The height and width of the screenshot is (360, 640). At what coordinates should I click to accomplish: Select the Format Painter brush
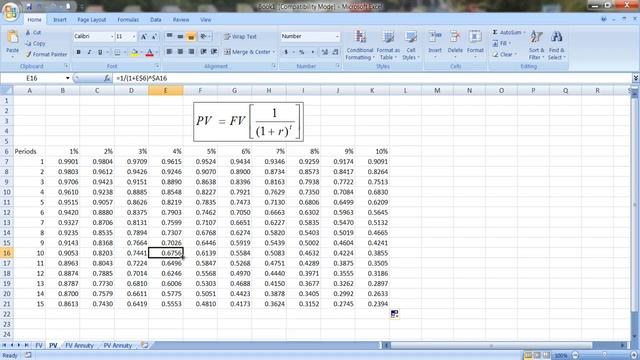point(28,54)
